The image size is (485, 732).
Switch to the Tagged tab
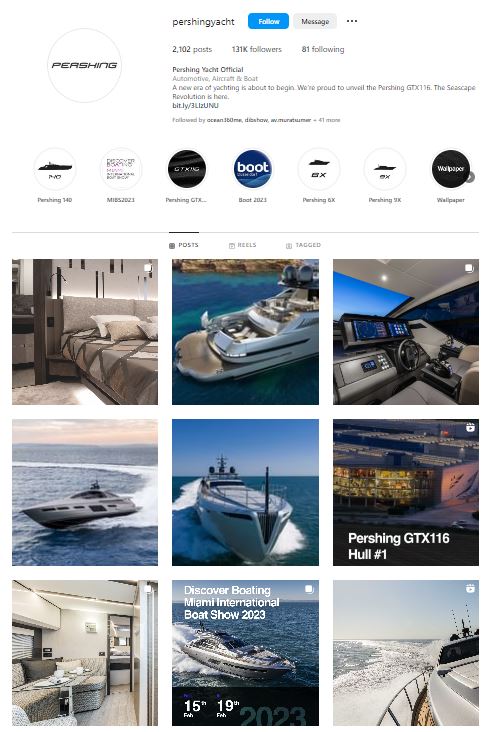point(303,245)
